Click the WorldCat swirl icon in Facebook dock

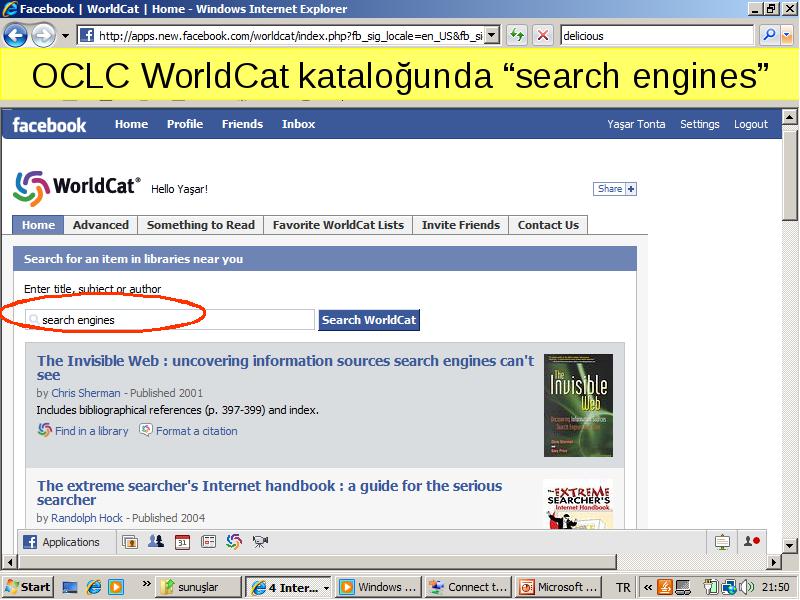(234, 541)
